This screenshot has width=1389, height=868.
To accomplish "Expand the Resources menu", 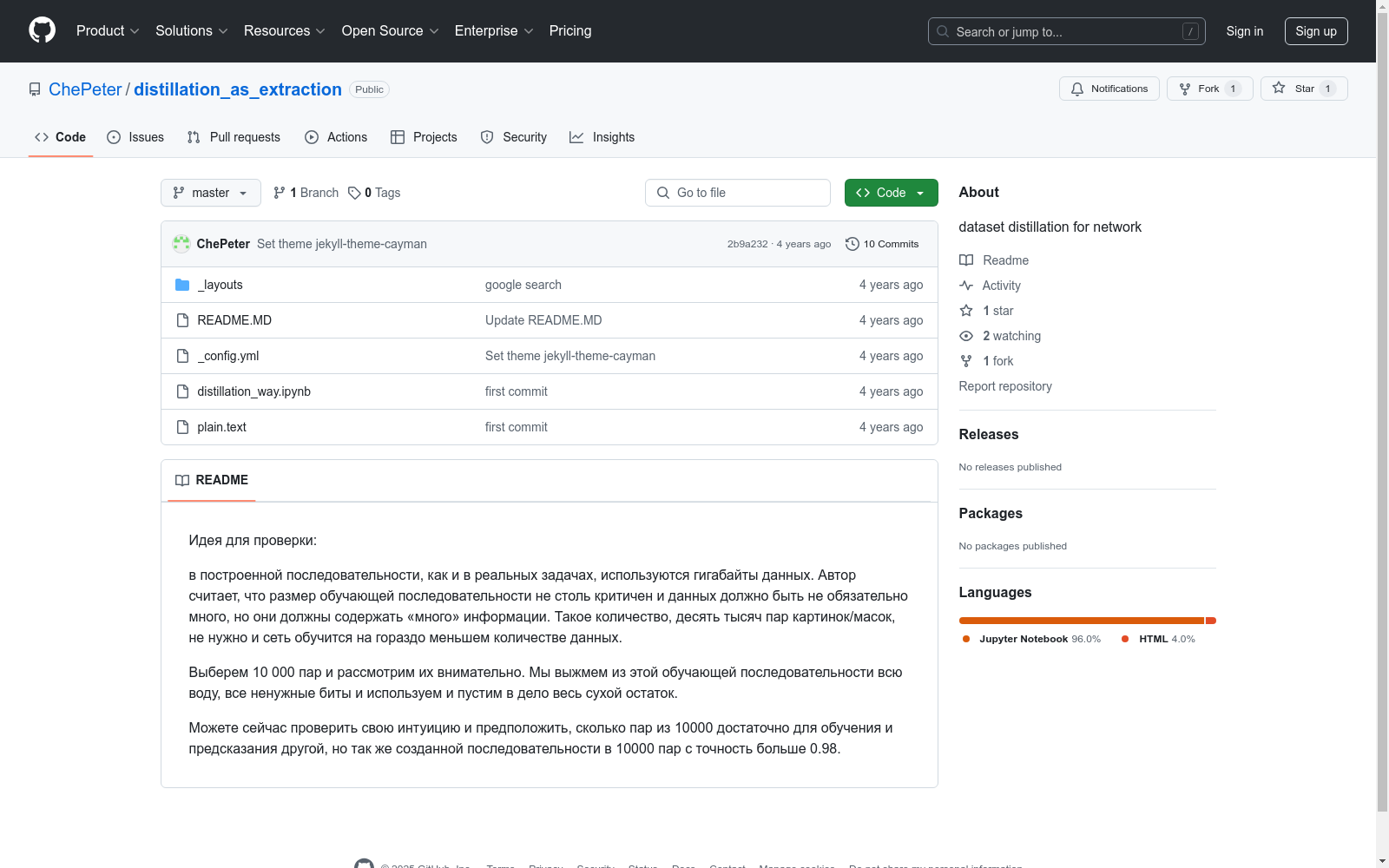I will (285, 31).
